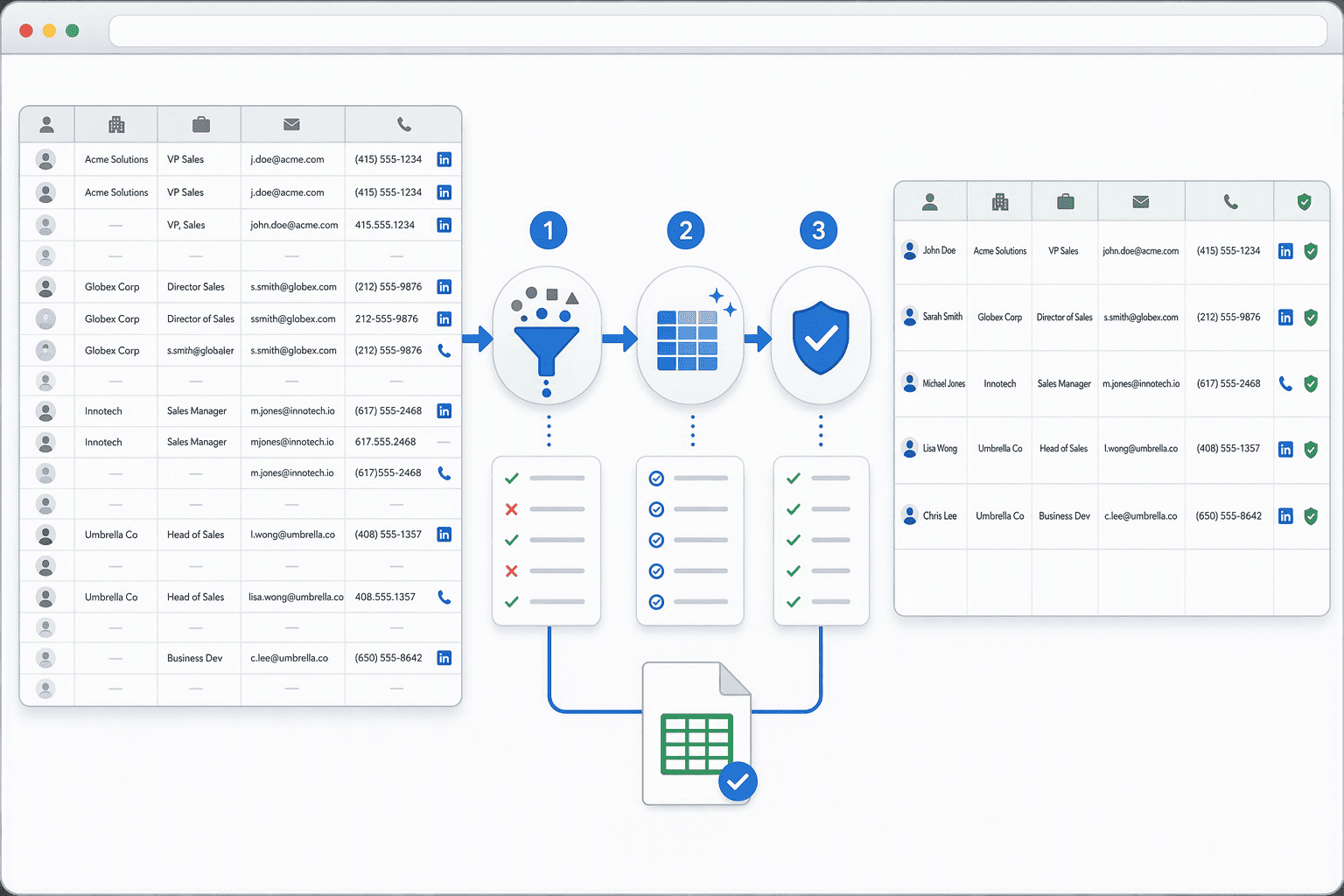1344x896 pixels.
Task: Click the green shield header icon in the right table
Action: (x=1304, y=202)
